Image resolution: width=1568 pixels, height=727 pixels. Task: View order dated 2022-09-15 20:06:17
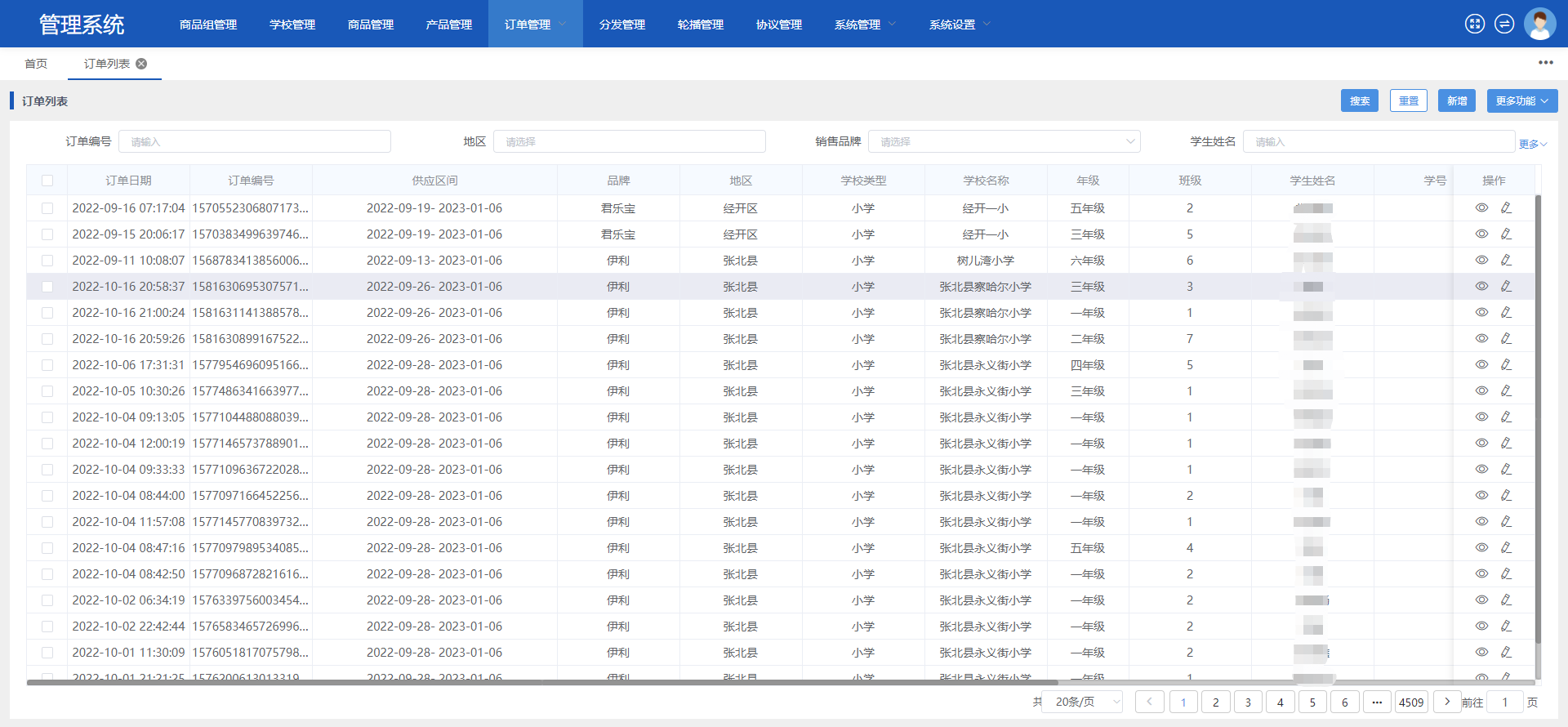click(x=1481, y=234)
